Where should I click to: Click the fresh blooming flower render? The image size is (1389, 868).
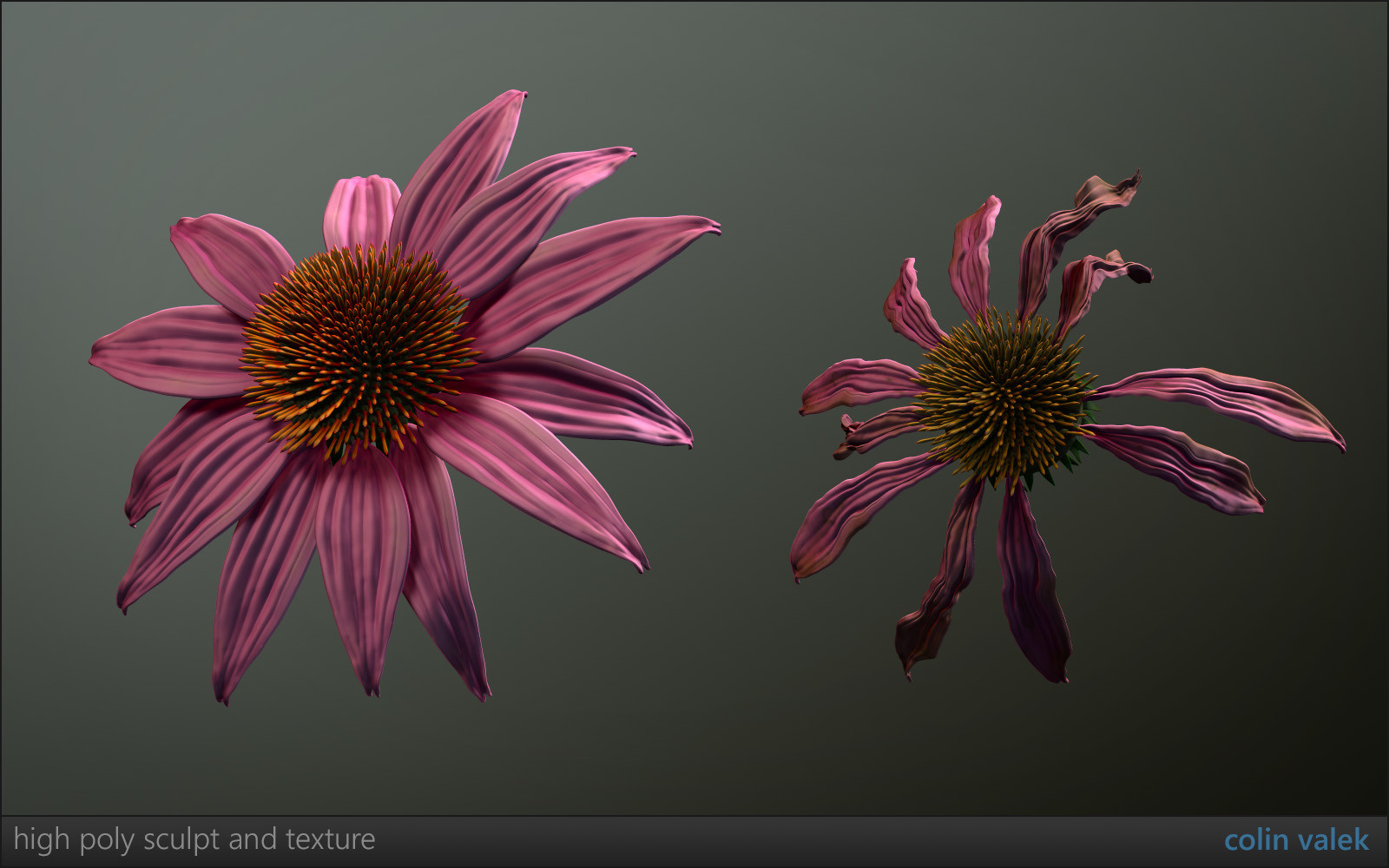tap(405, 397)
